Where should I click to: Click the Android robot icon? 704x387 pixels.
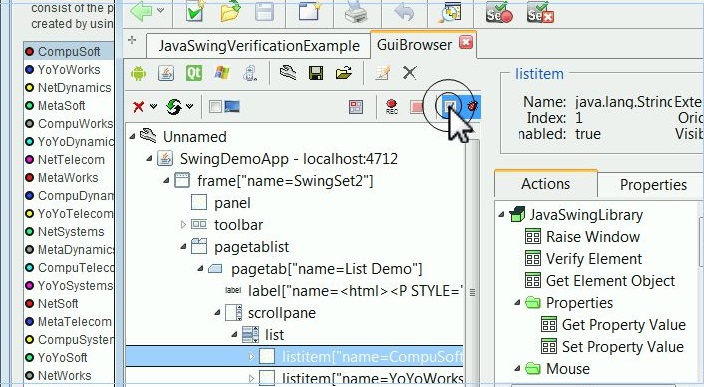point(138,73)
